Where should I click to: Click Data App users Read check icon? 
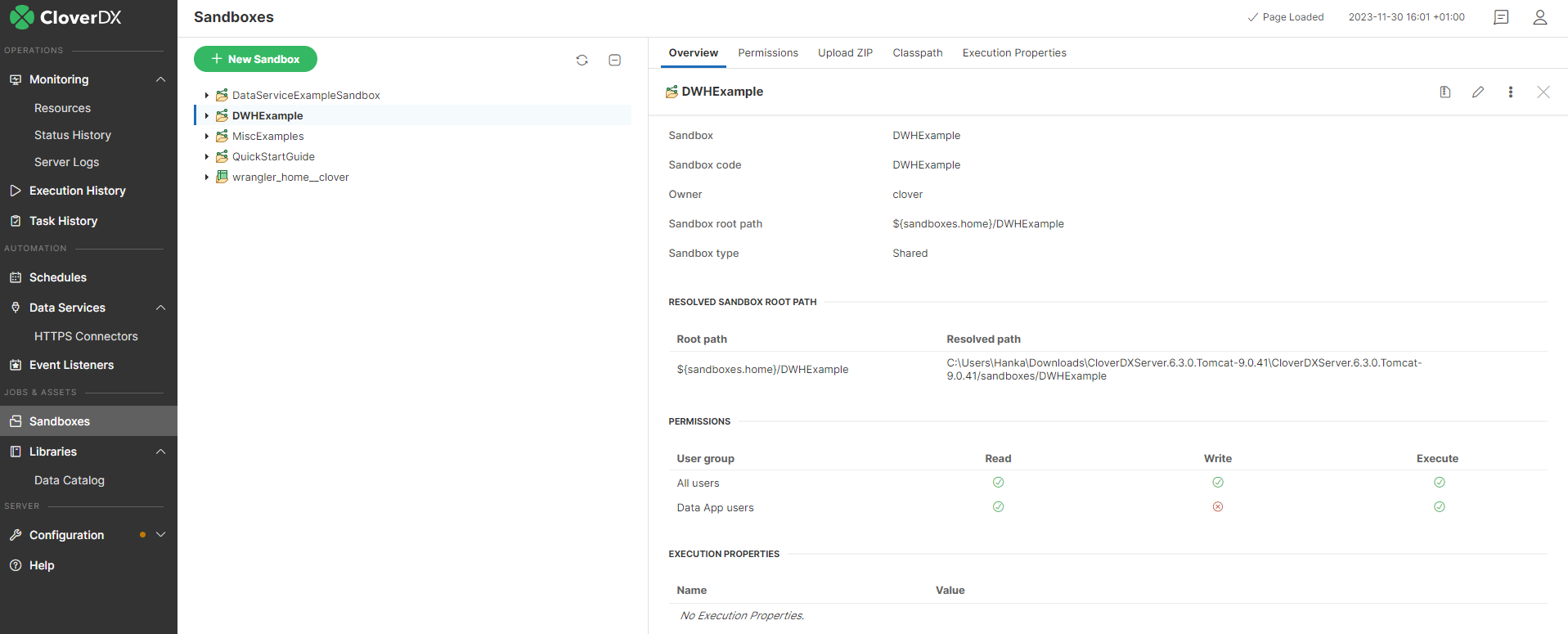pyautogui.click(x=998, y=507)
